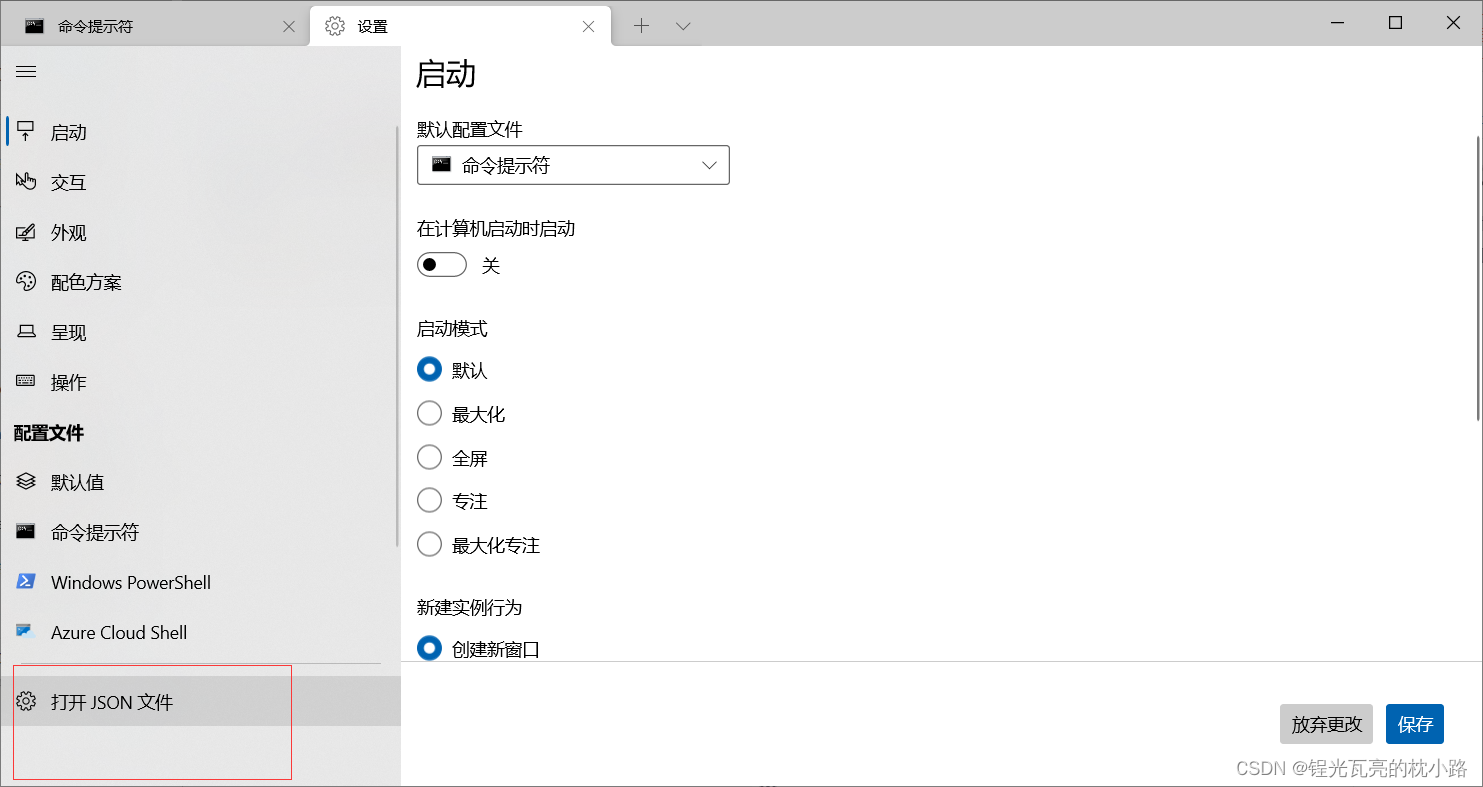Open the hamburger navigation menu
Screen dimensions: 1483x787
pos(27,72)
